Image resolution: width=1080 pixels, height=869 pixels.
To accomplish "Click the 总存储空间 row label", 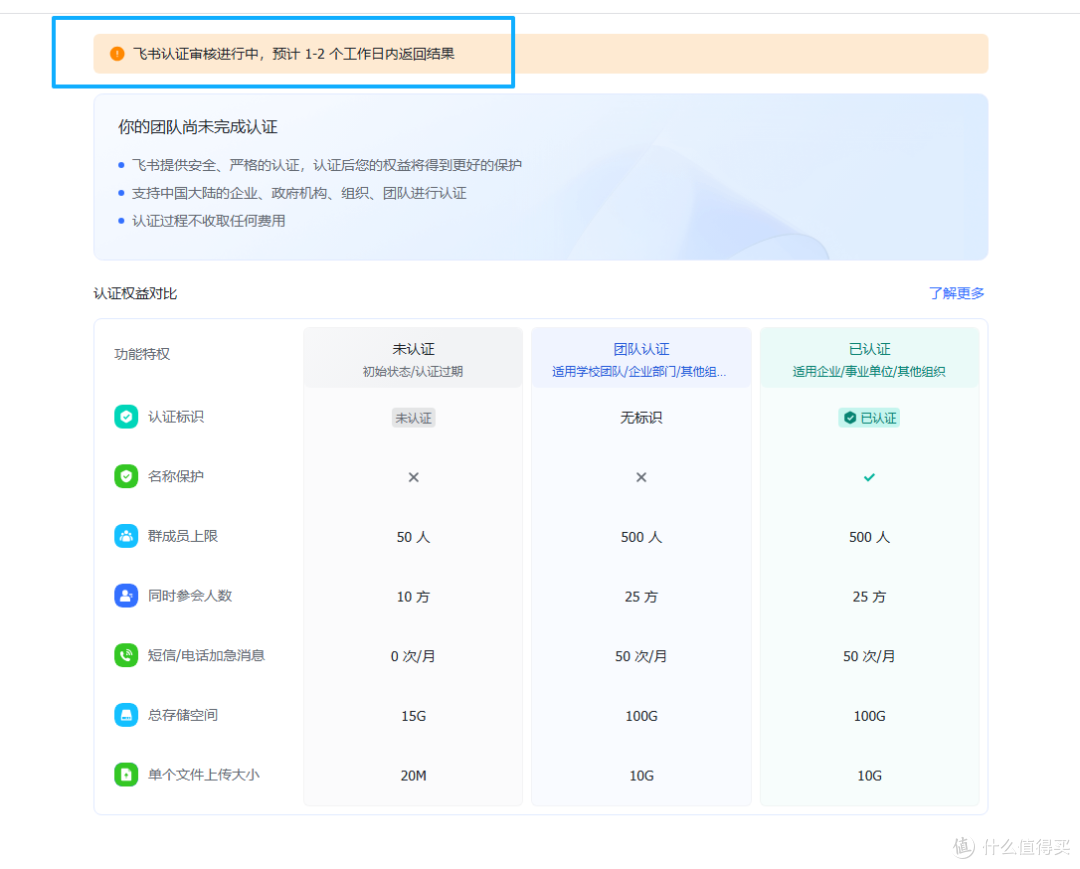I will coord(183,715).
